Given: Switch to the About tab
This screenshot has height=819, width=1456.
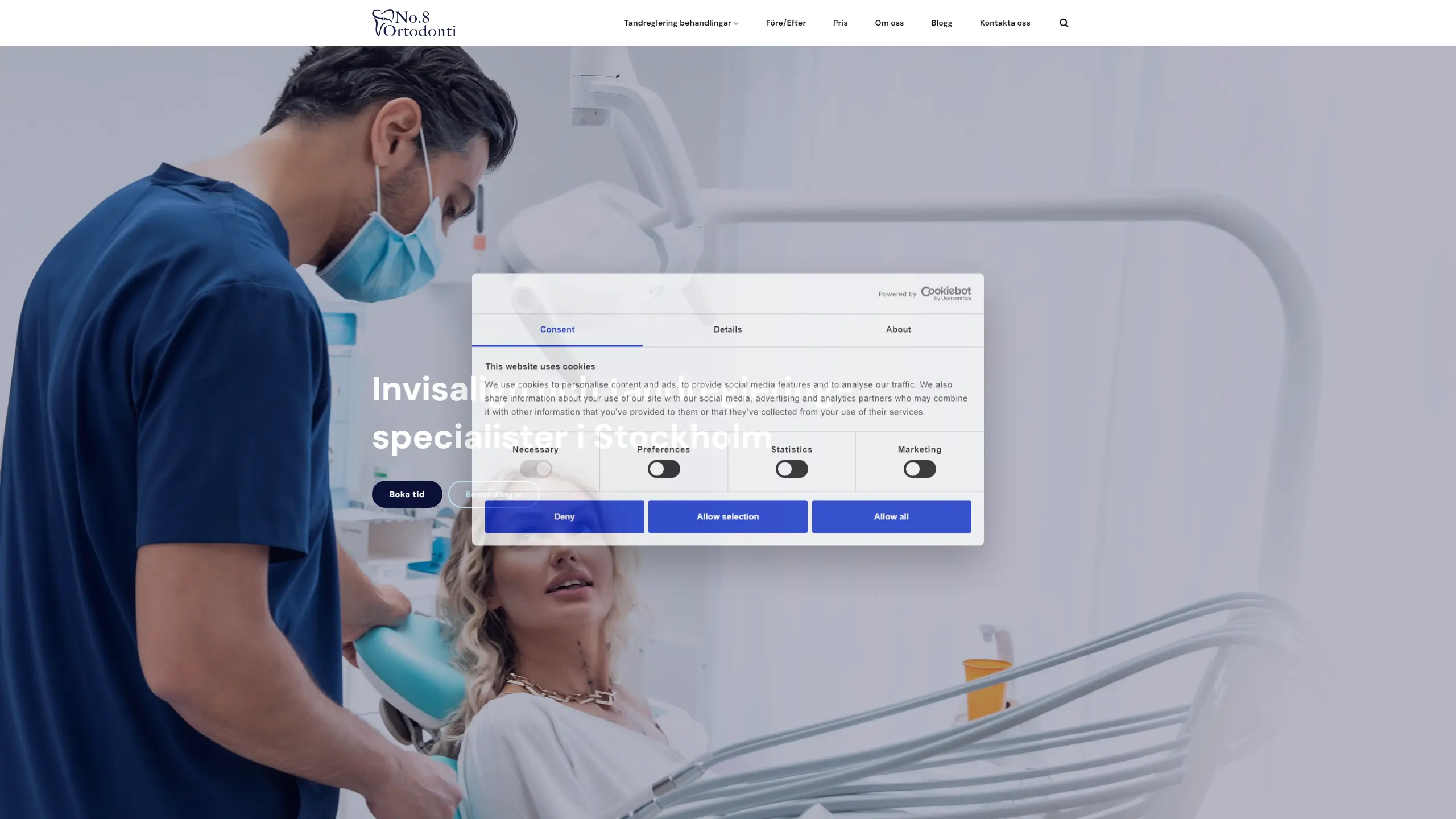Looking at the screenshot, I should (898, 330).
